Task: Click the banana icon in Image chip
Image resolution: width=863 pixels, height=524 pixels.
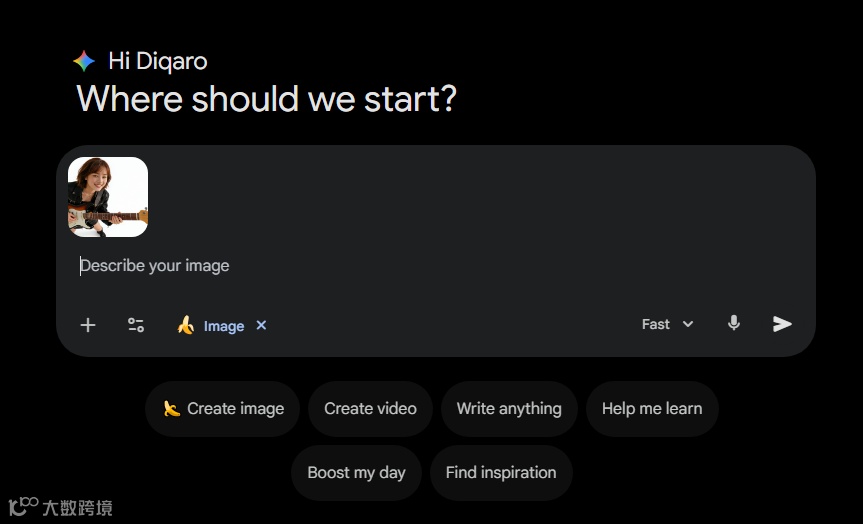Action: (x=185, y=325)
